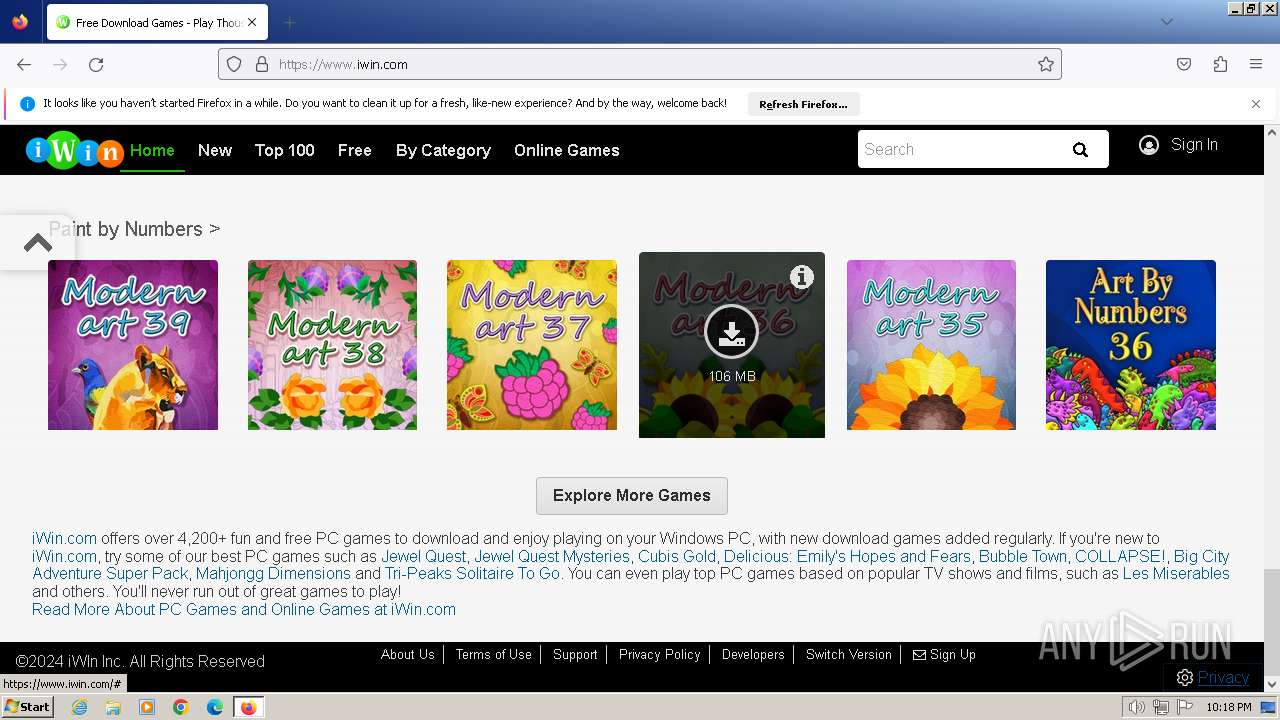The height and width of the screenshot is (720, 1280).
Task: Click the Firefox taskbar icon
Action: pos(248,707)
